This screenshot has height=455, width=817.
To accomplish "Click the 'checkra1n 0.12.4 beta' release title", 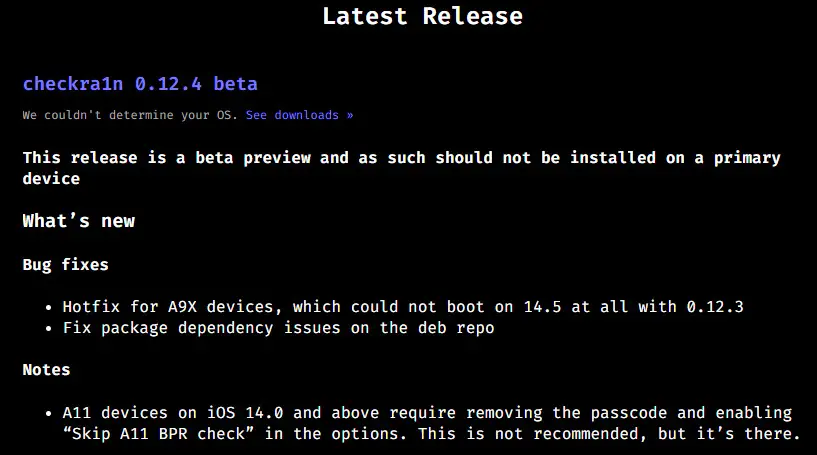I will coord(140,84).
